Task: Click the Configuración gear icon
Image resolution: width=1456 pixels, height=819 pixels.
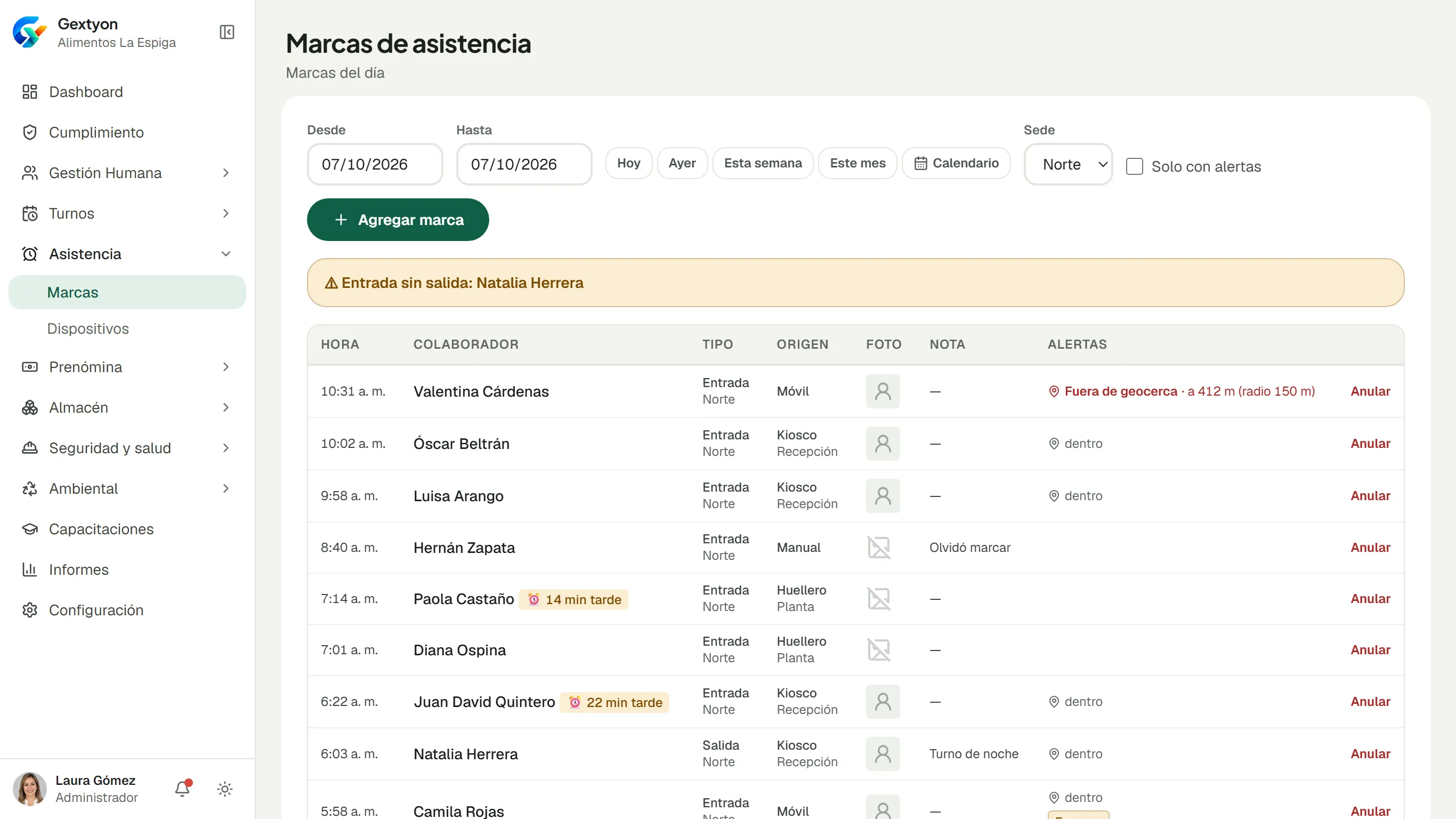Action: [x=29, y=611]
